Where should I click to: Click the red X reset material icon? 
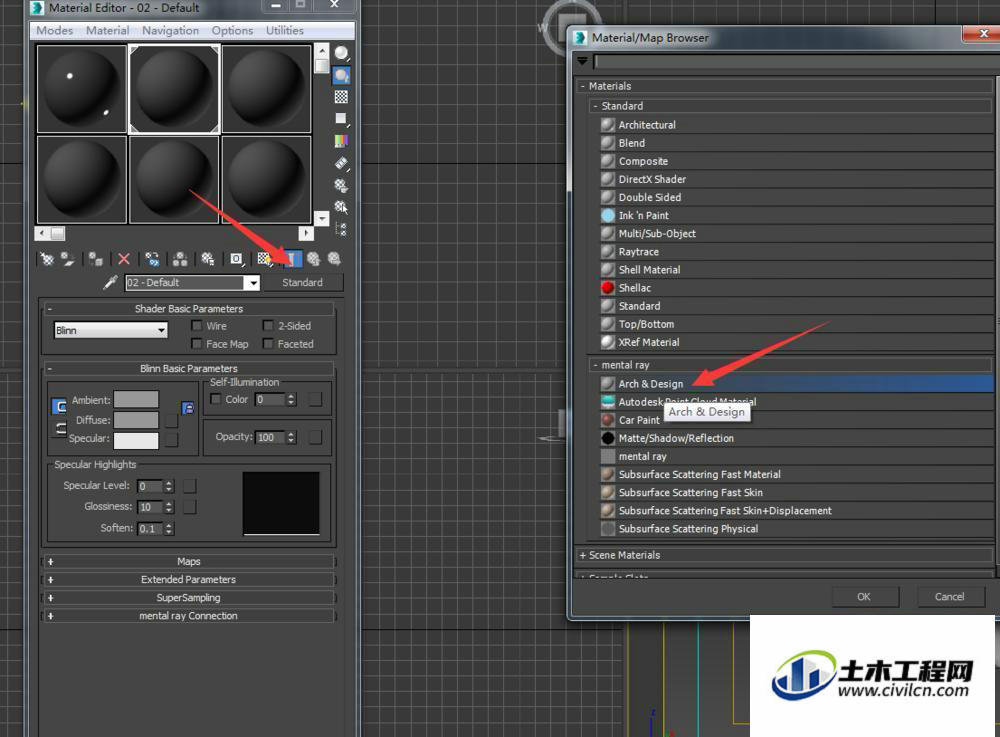point(124,259)
